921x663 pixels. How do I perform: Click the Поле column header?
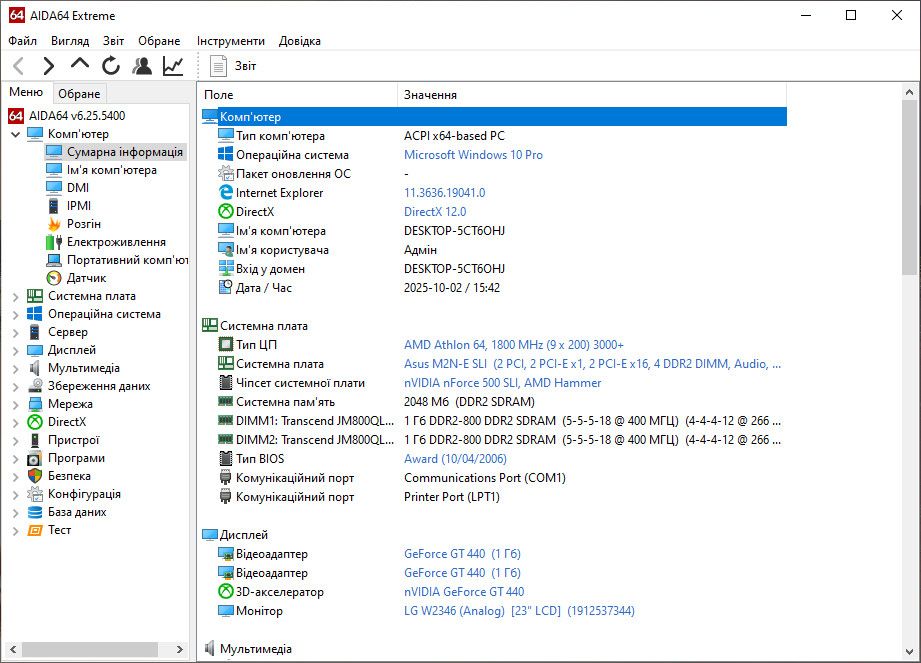pos(298,95)
